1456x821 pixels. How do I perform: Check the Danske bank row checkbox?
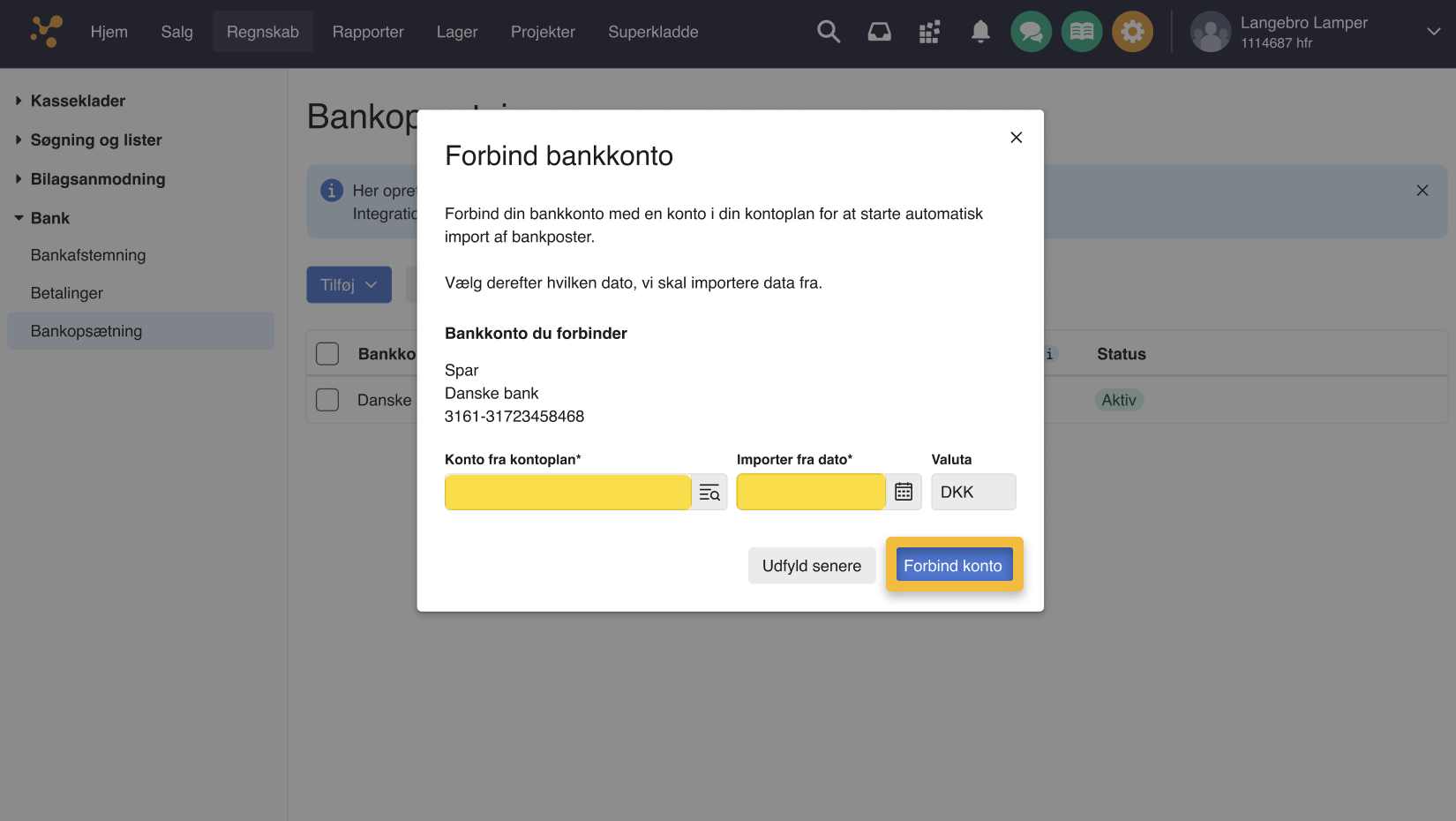click(x=327, y=399)
